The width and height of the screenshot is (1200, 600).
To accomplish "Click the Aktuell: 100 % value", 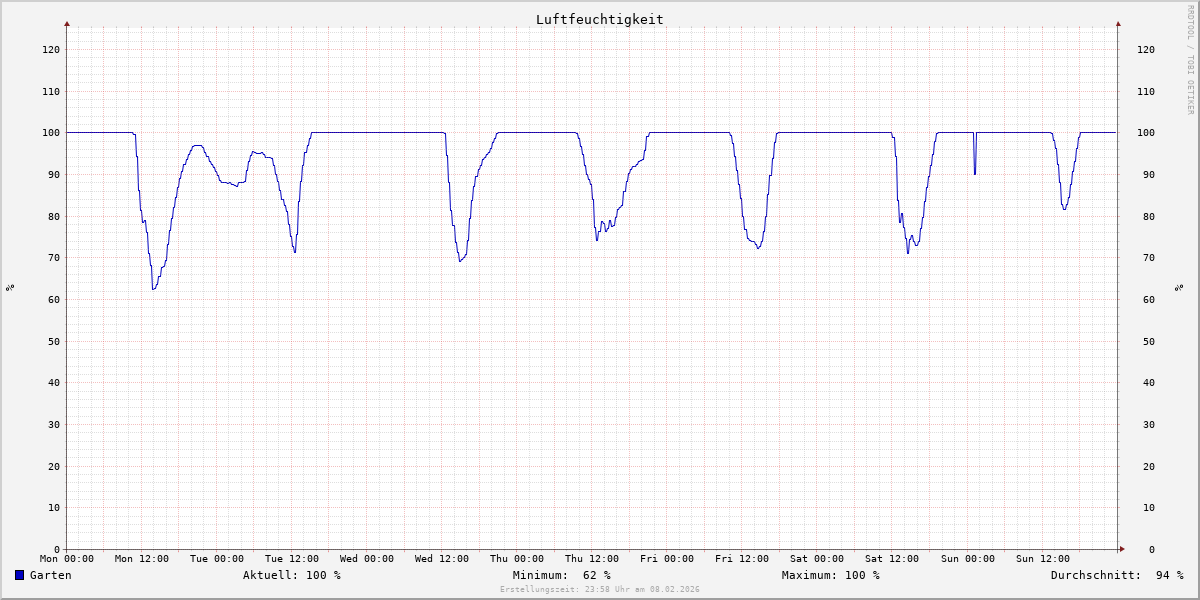I will click(291, 575).
